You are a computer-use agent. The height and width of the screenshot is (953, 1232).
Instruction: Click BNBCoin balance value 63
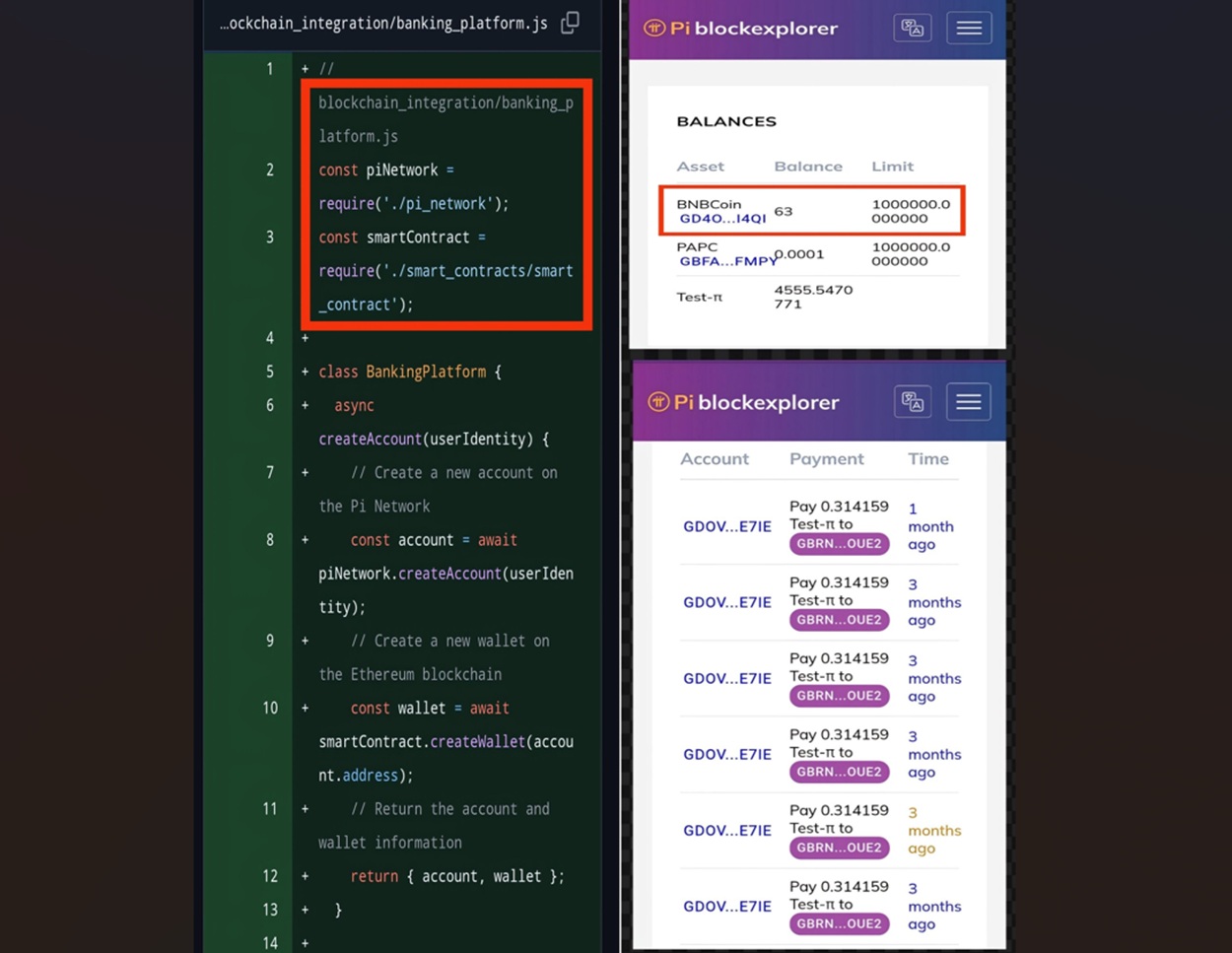[x=784, y=211]
